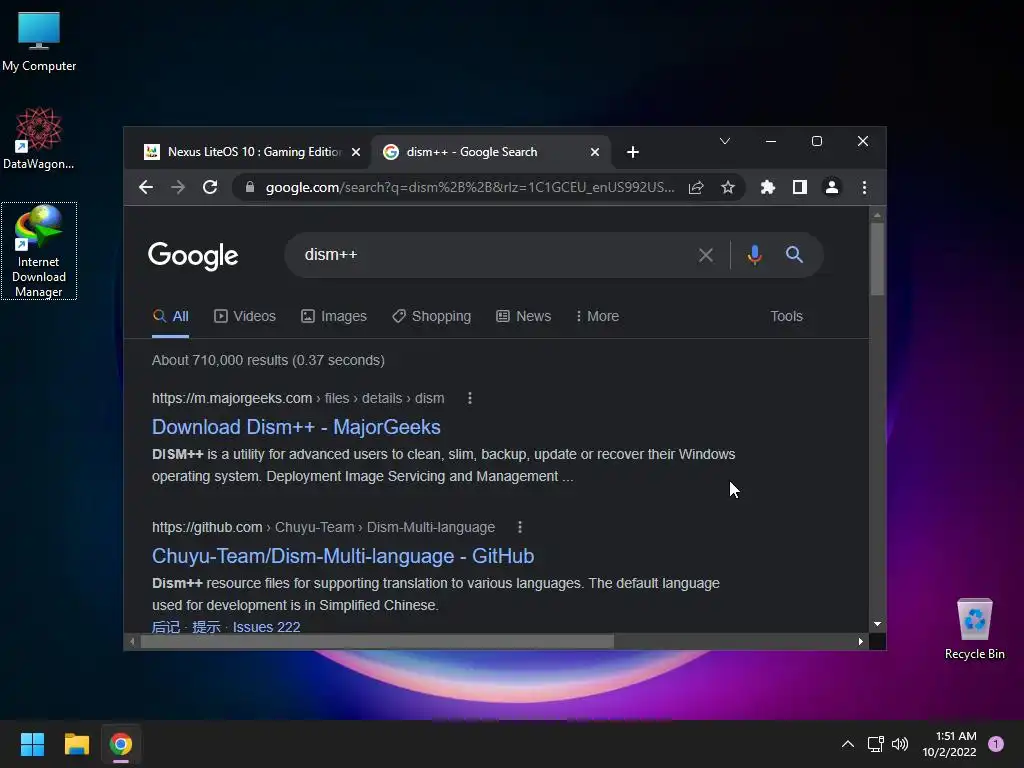Select the My Computer desktop icon
The image size is (1024, 768).
pos(39,41)
